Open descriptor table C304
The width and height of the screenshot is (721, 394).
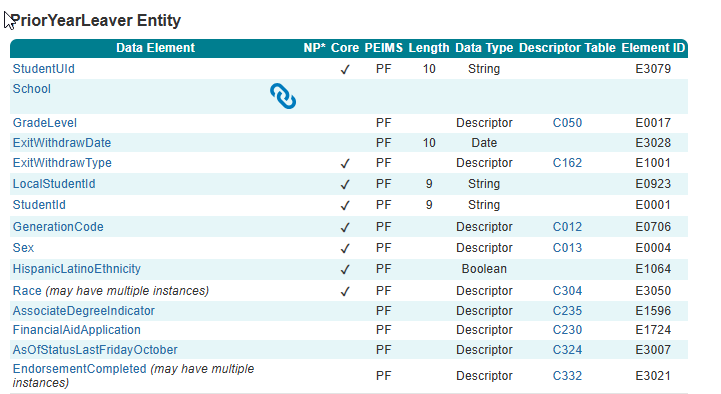(x=567, y=291)
